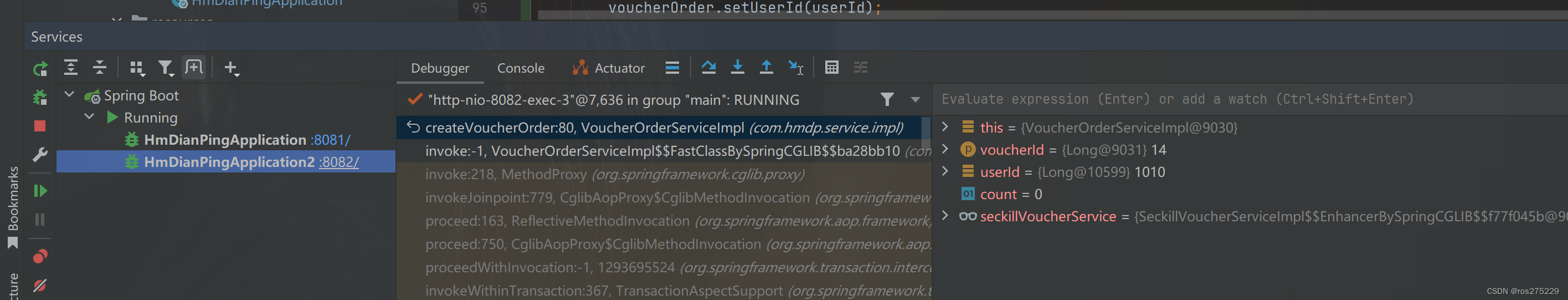This screenshot has height=300, width=1568.
Task: Expand the 'this' variable node
Action: pos(945,126)
